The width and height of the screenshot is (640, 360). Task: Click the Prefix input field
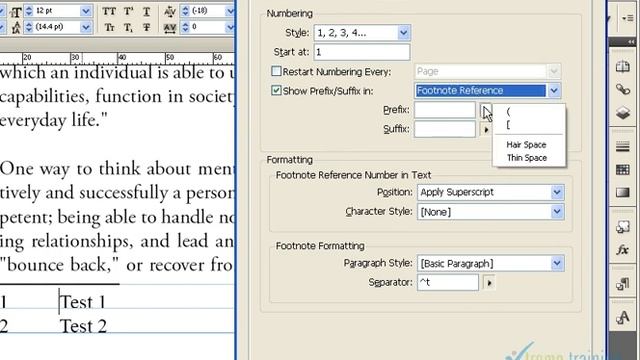coord(445,110)
